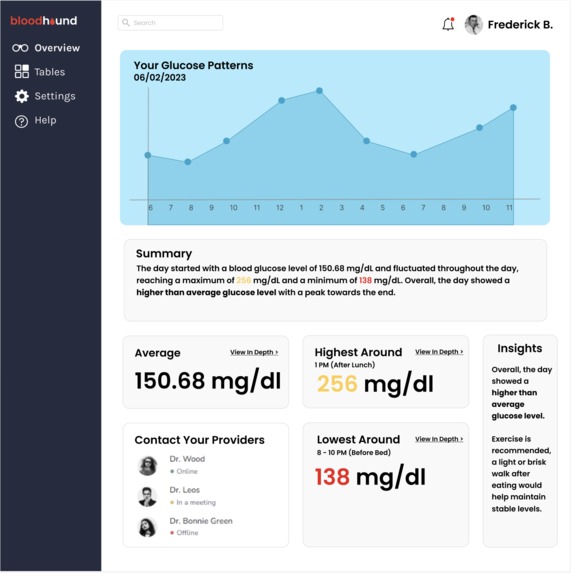
Task: Open the Overview glasses icon
Action: point(20,48)
